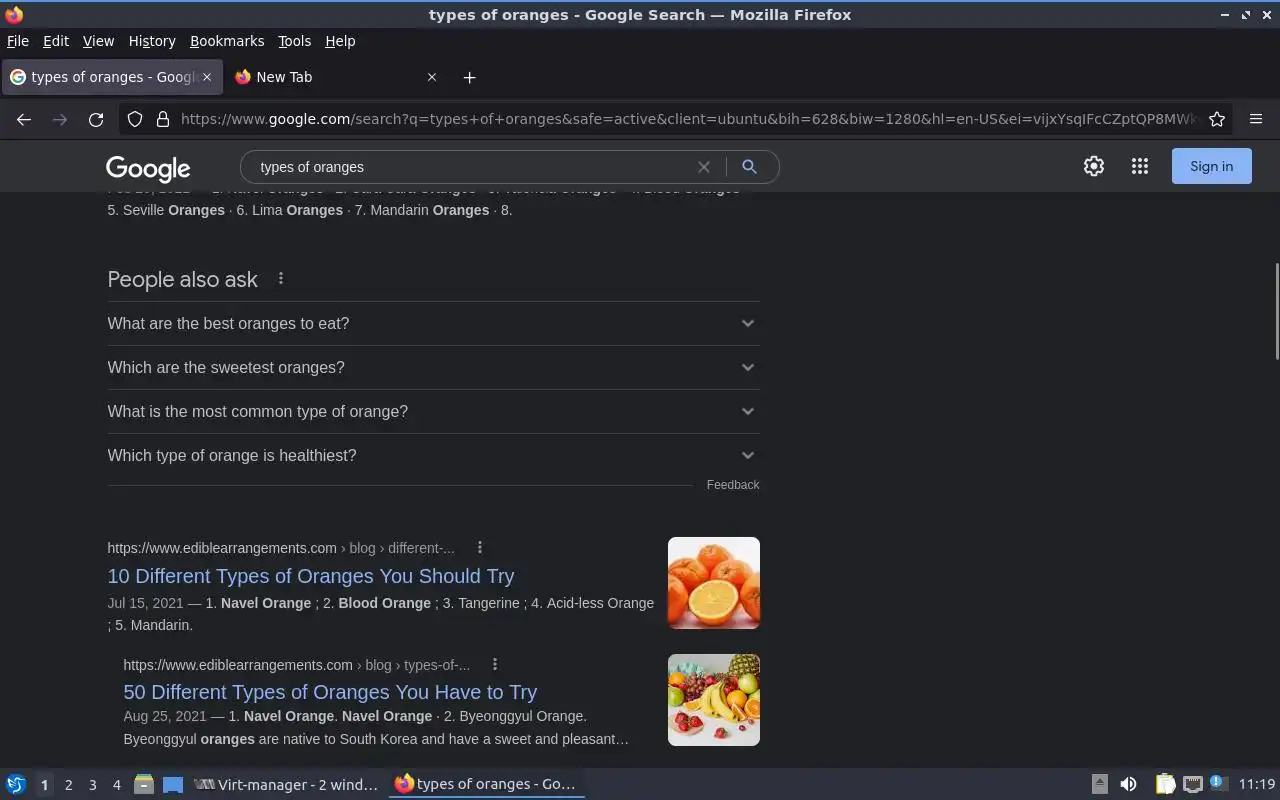Click the 'types of oranges' search field
The height and width of the screenshot is (800, 1280).
470,167
